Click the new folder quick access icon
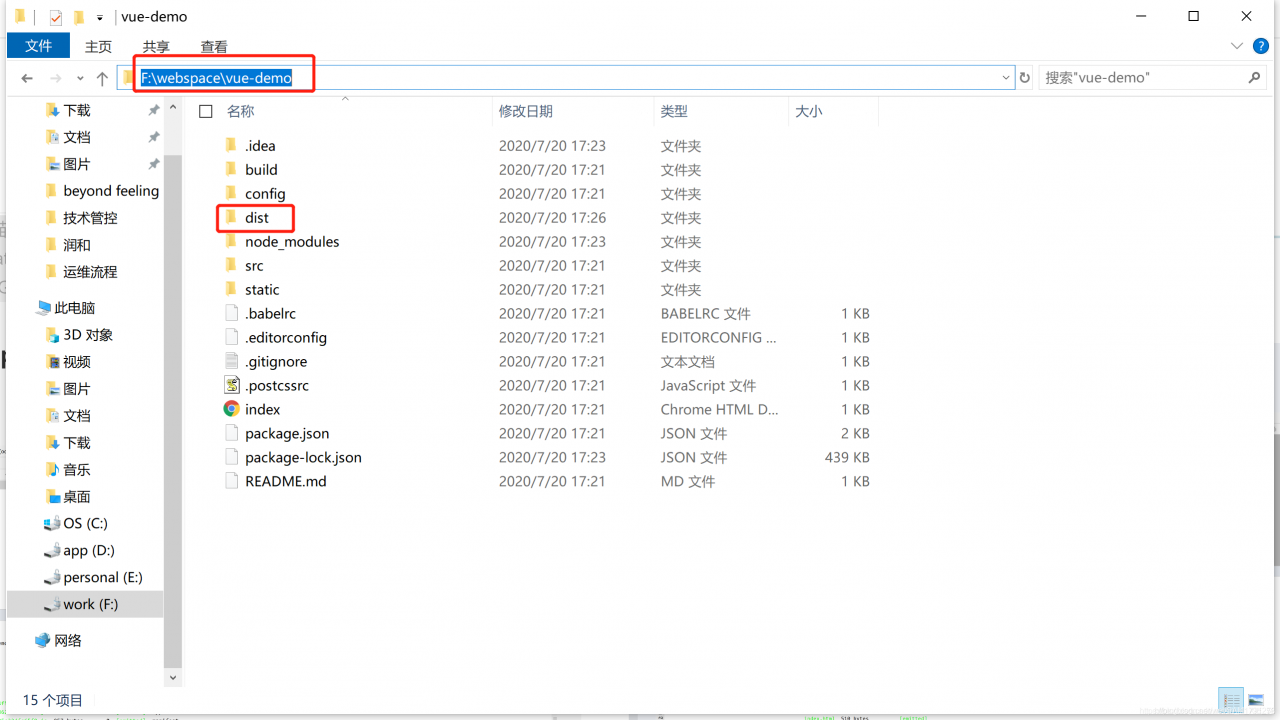 [x=79, y=17]
